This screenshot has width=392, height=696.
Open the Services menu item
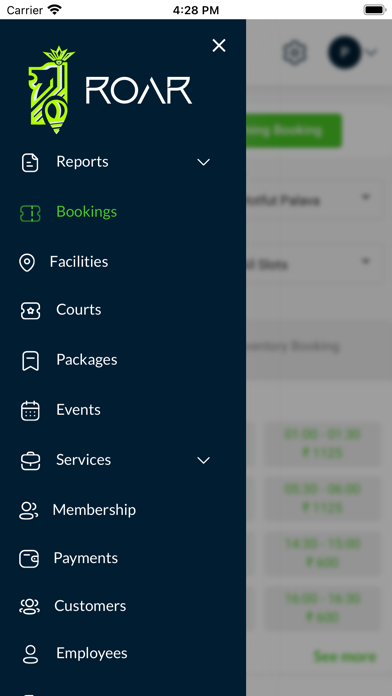pos(83,460)
